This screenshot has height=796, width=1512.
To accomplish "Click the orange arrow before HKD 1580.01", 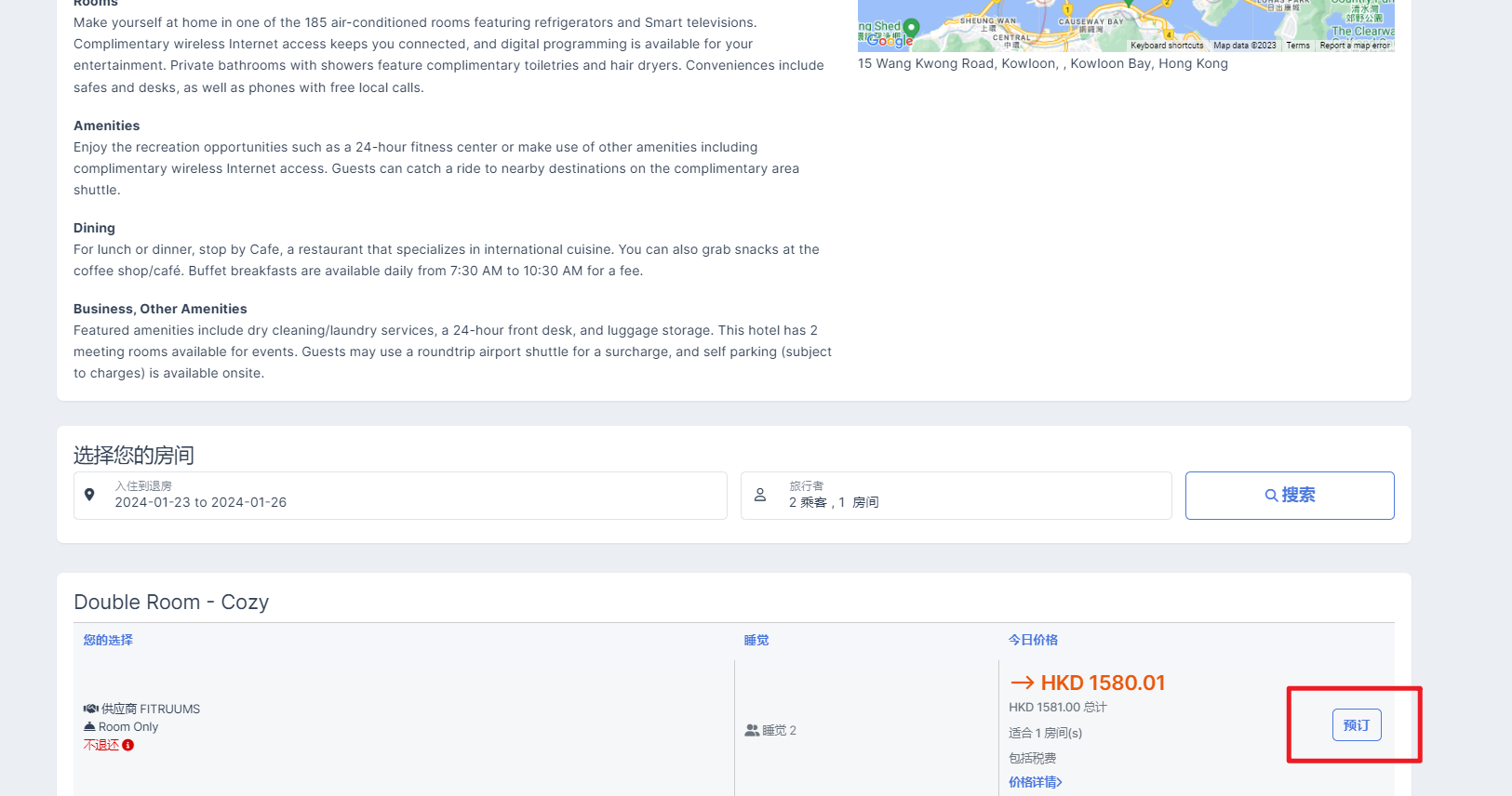I will tap(1022, 683).
